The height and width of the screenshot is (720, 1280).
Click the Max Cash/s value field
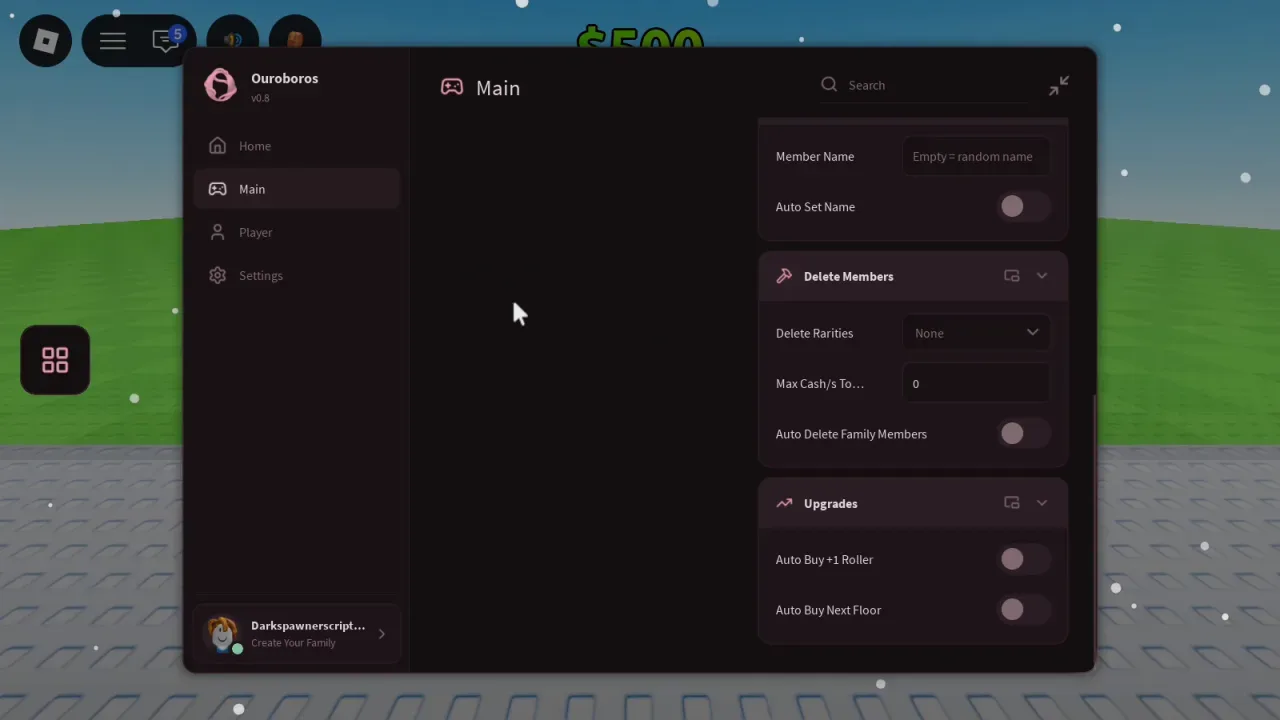[976, 384]
